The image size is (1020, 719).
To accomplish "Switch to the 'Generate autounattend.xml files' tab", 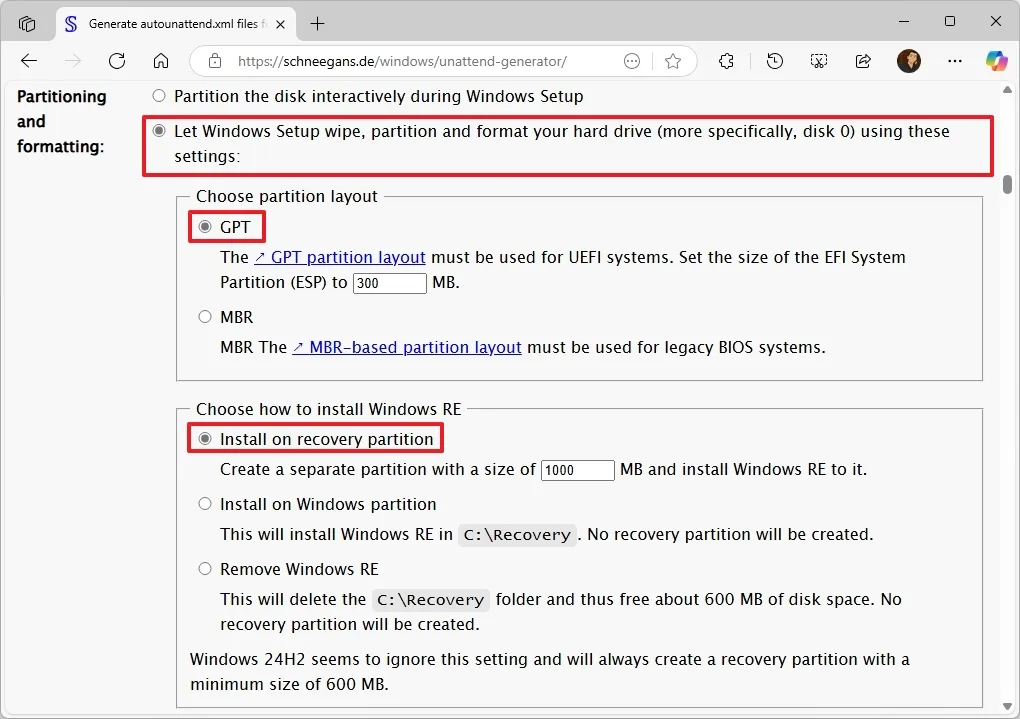I will click(x=170, y=23).
